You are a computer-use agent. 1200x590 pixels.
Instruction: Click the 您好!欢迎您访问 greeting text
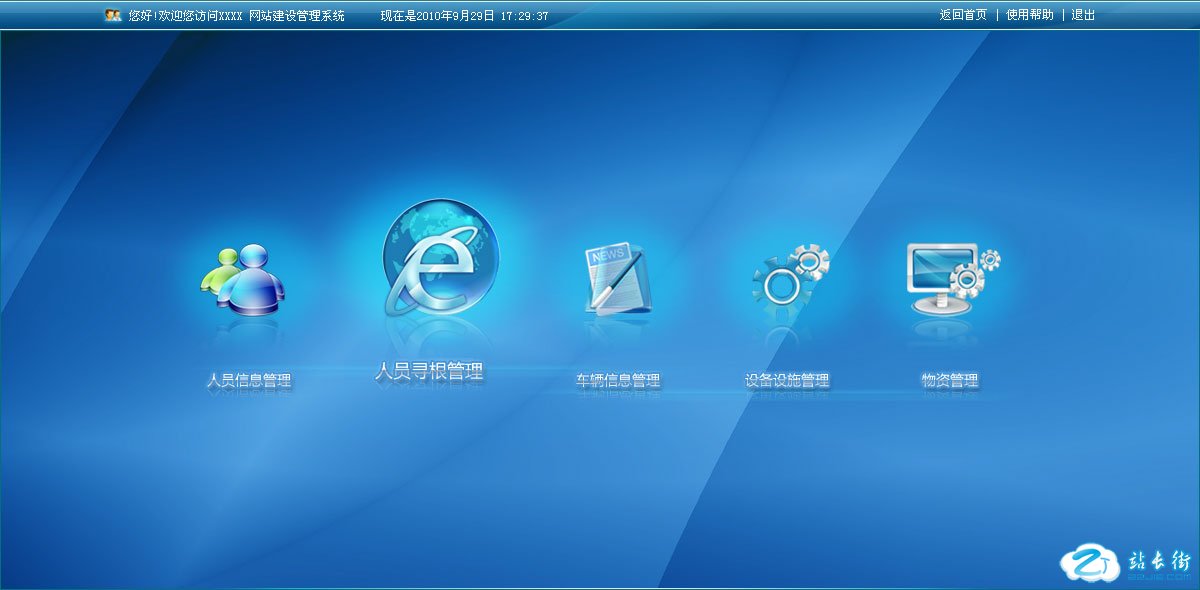[x=186, y=16]
